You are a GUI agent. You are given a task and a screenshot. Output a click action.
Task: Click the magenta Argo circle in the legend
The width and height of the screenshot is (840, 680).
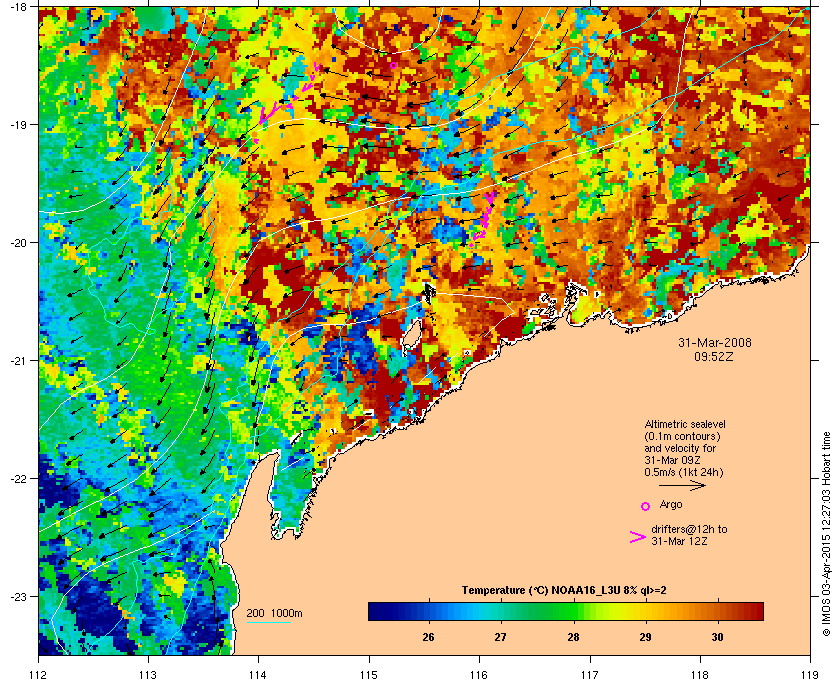pos(646,506)
